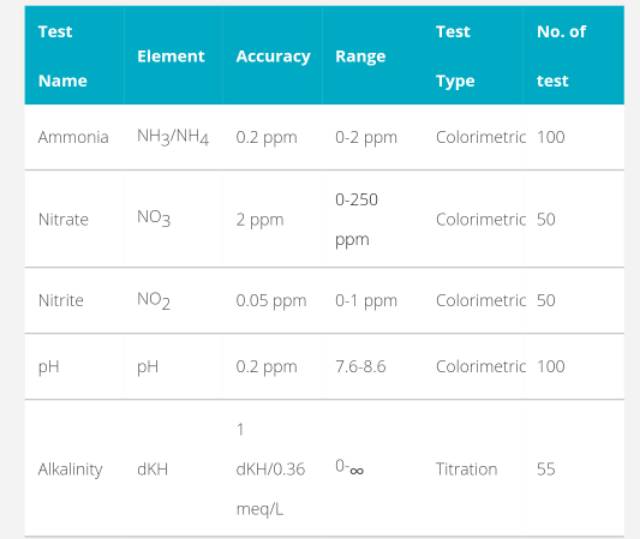Click the Accuracy column header

(272, 57)
